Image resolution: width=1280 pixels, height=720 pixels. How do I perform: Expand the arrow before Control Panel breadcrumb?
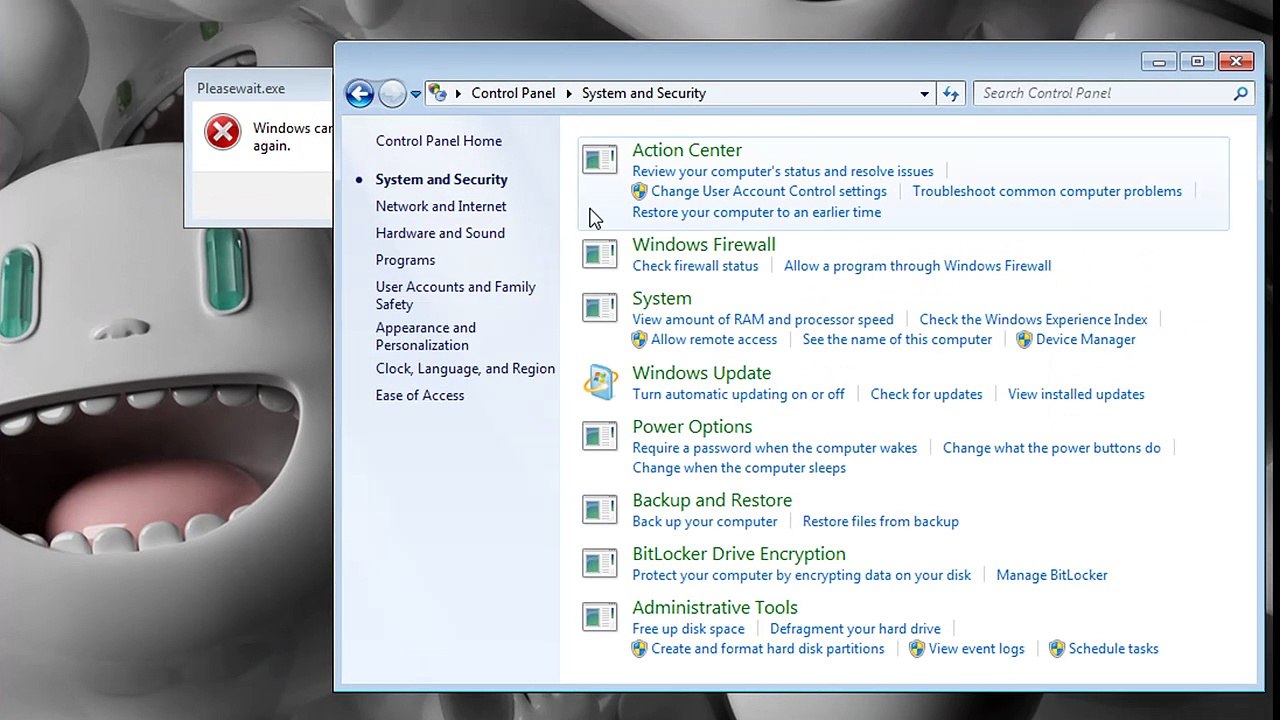point(459,93)
